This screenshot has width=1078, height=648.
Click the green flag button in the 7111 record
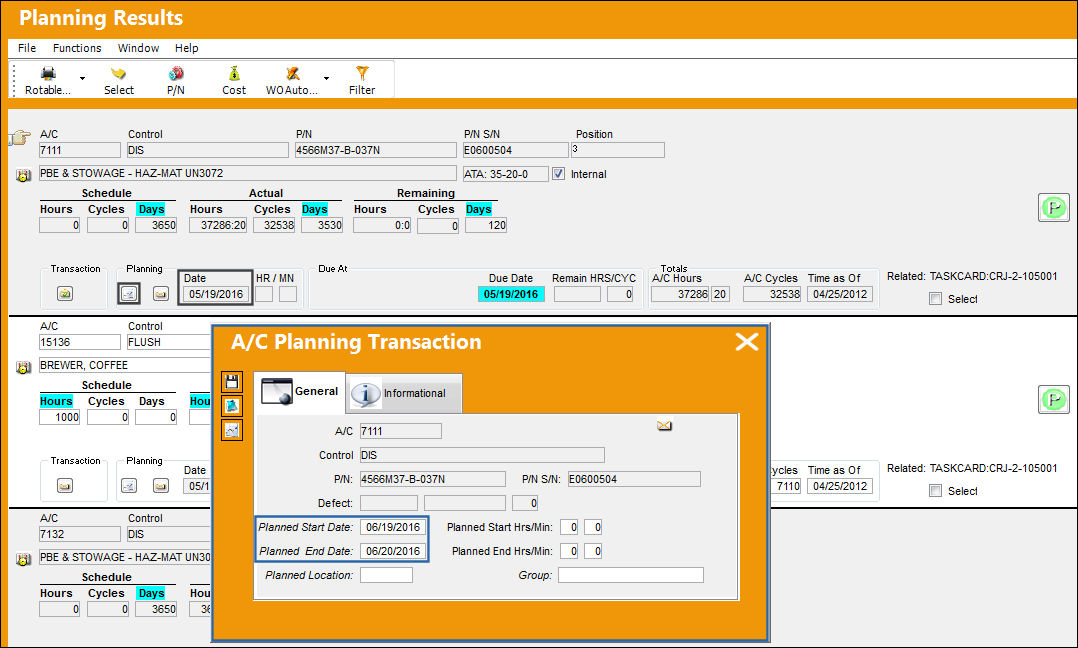pyautogui.click(x=1053, y=208)
